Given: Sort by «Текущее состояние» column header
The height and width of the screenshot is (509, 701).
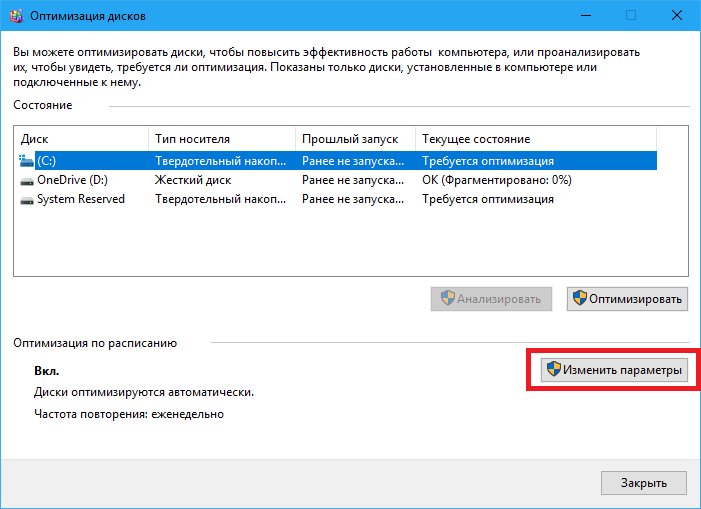Looking at the screenshot, I should (x=536, y=139).
